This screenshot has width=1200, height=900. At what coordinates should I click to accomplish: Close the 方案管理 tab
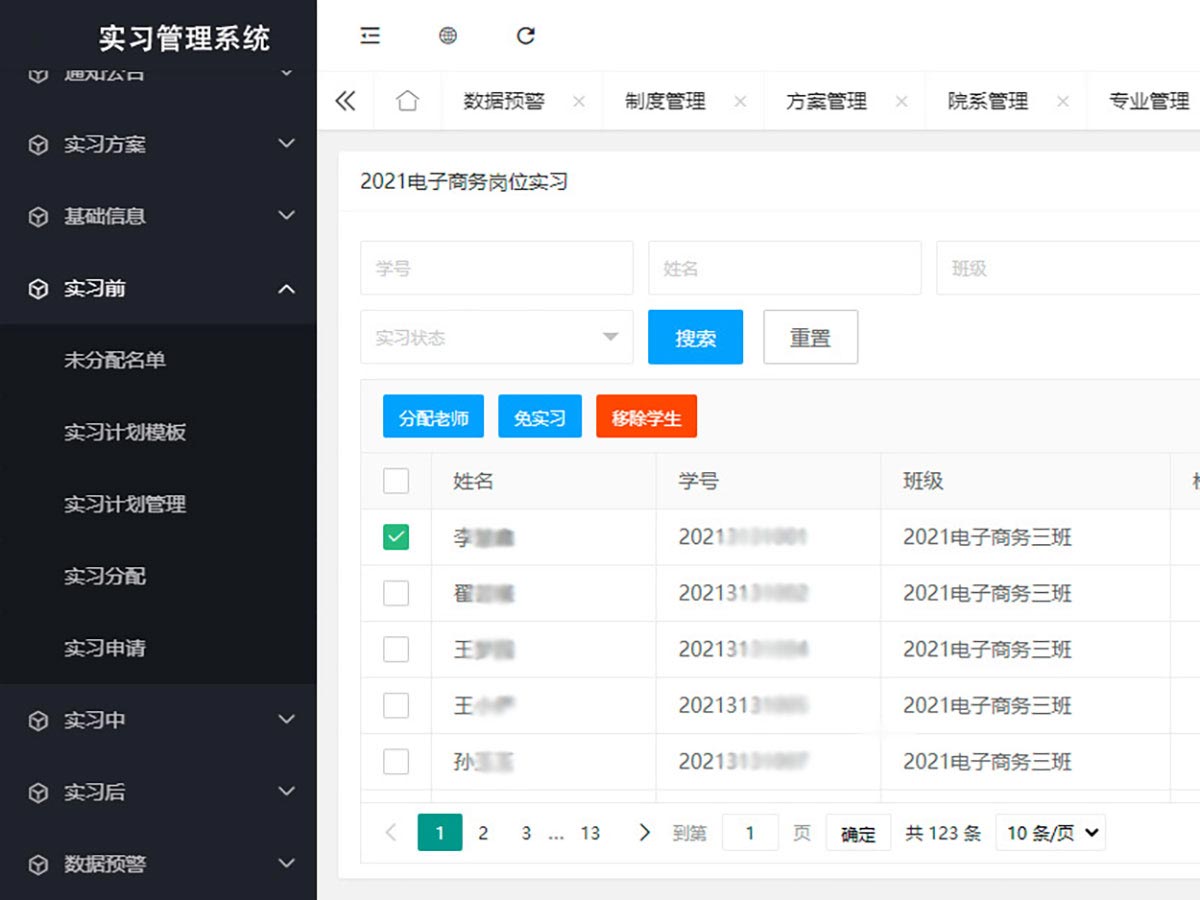click(x=901, y=102)
